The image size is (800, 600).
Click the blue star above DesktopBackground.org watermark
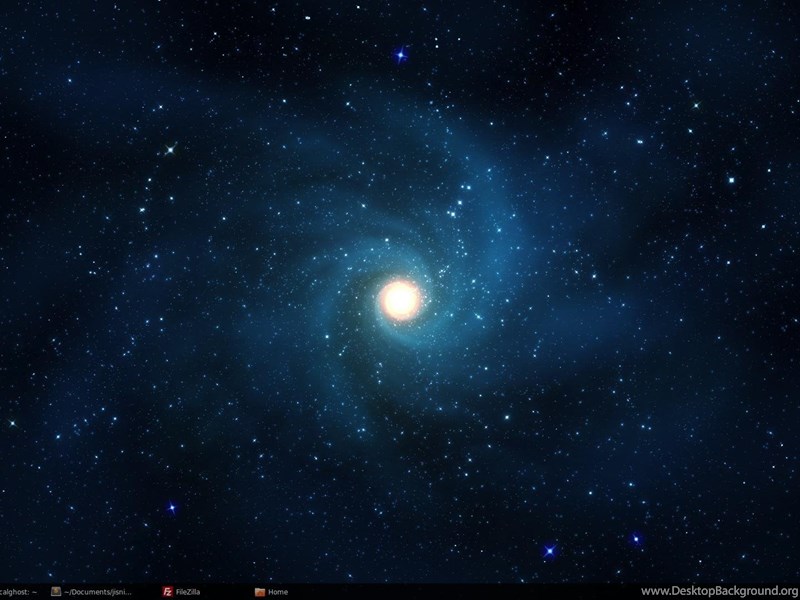[x=636, y=539]
